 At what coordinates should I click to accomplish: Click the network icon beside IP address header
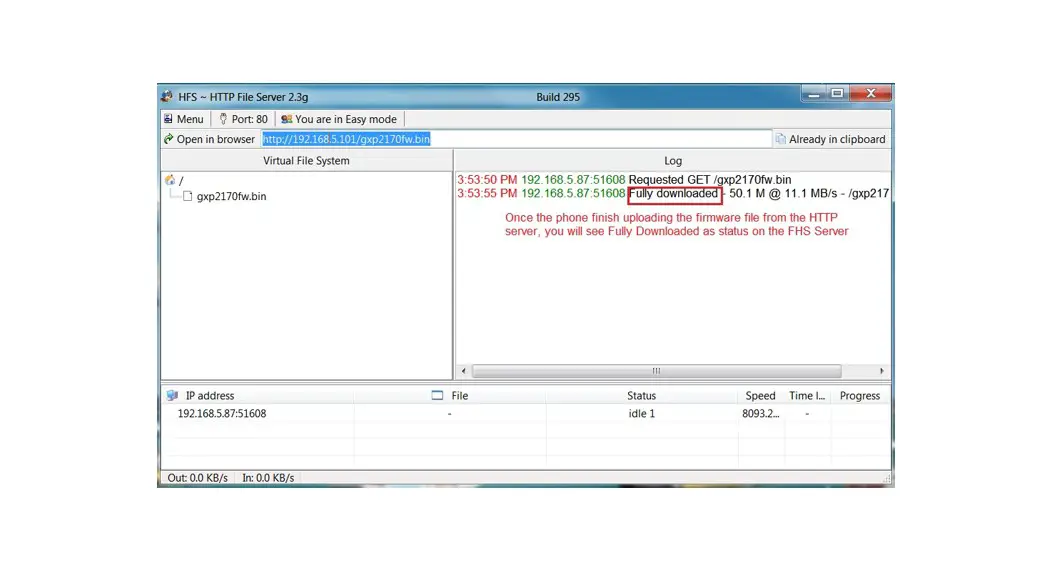pos(172,396)
